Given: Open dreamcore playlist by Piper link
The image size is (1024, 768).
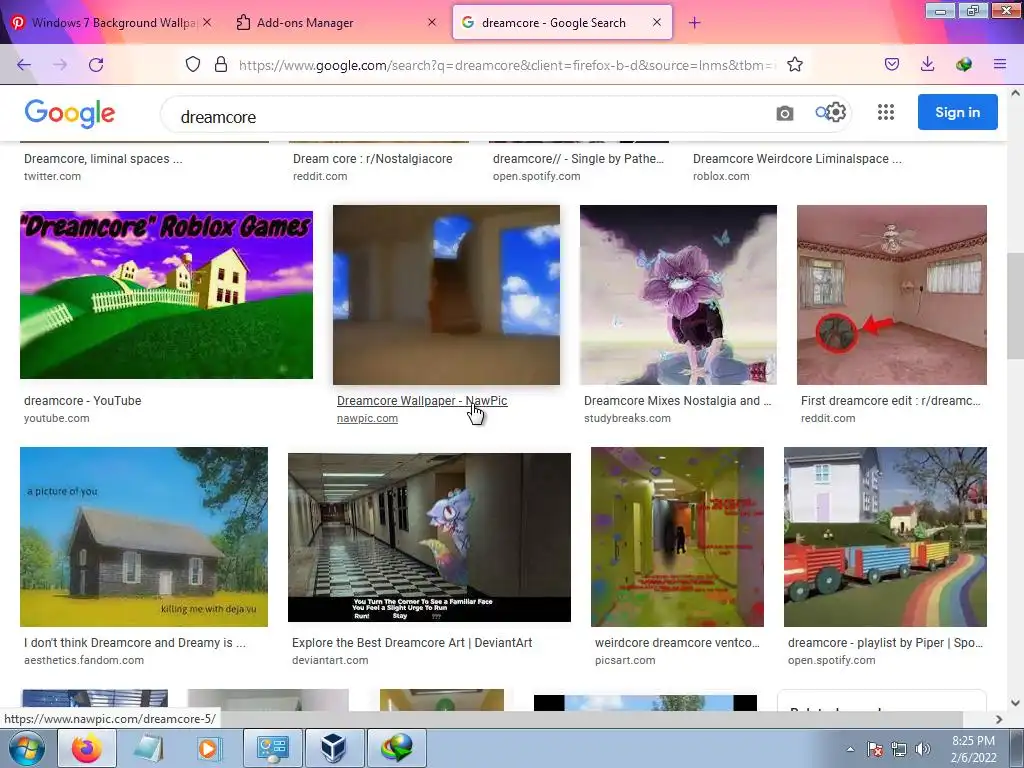Looking at the screenshot, I should [x=885, y=643].
